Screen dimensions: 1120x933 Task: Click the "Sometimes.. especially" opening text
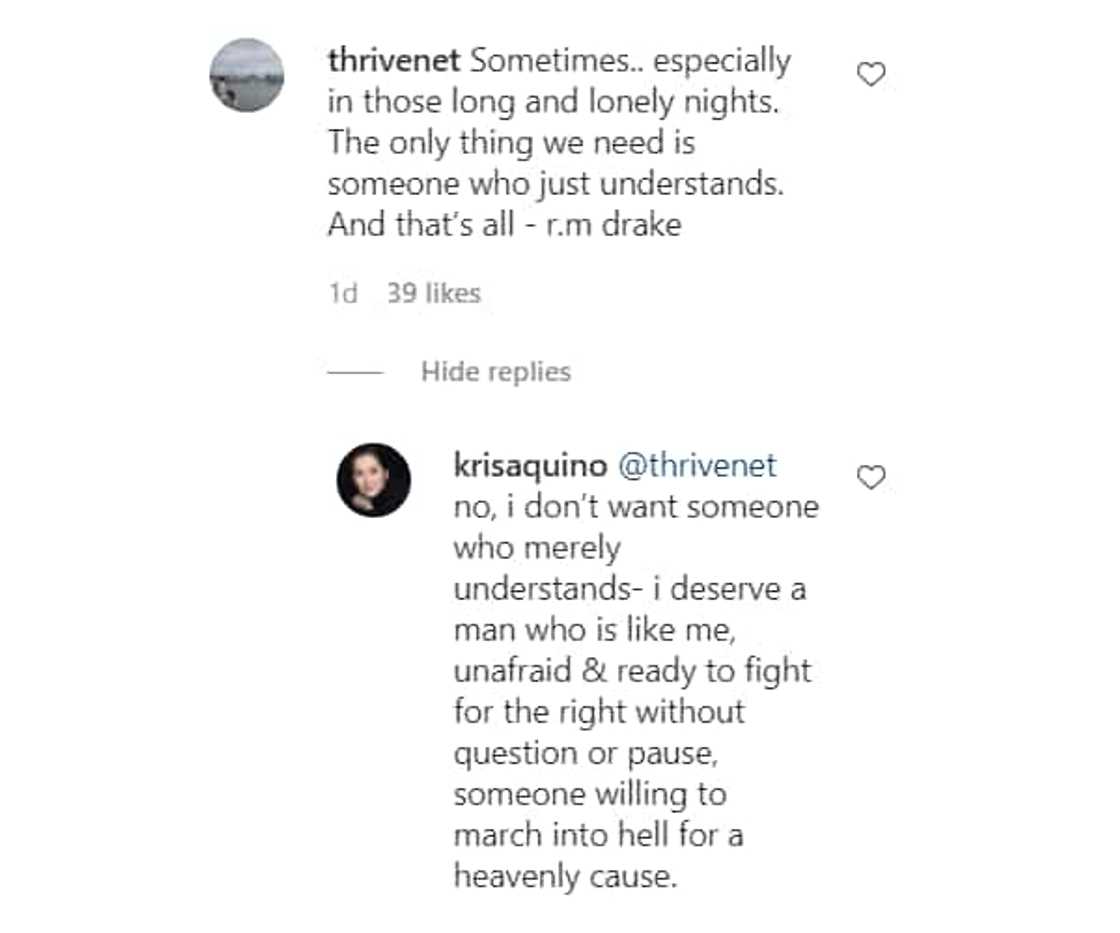(x=631, y=61)
